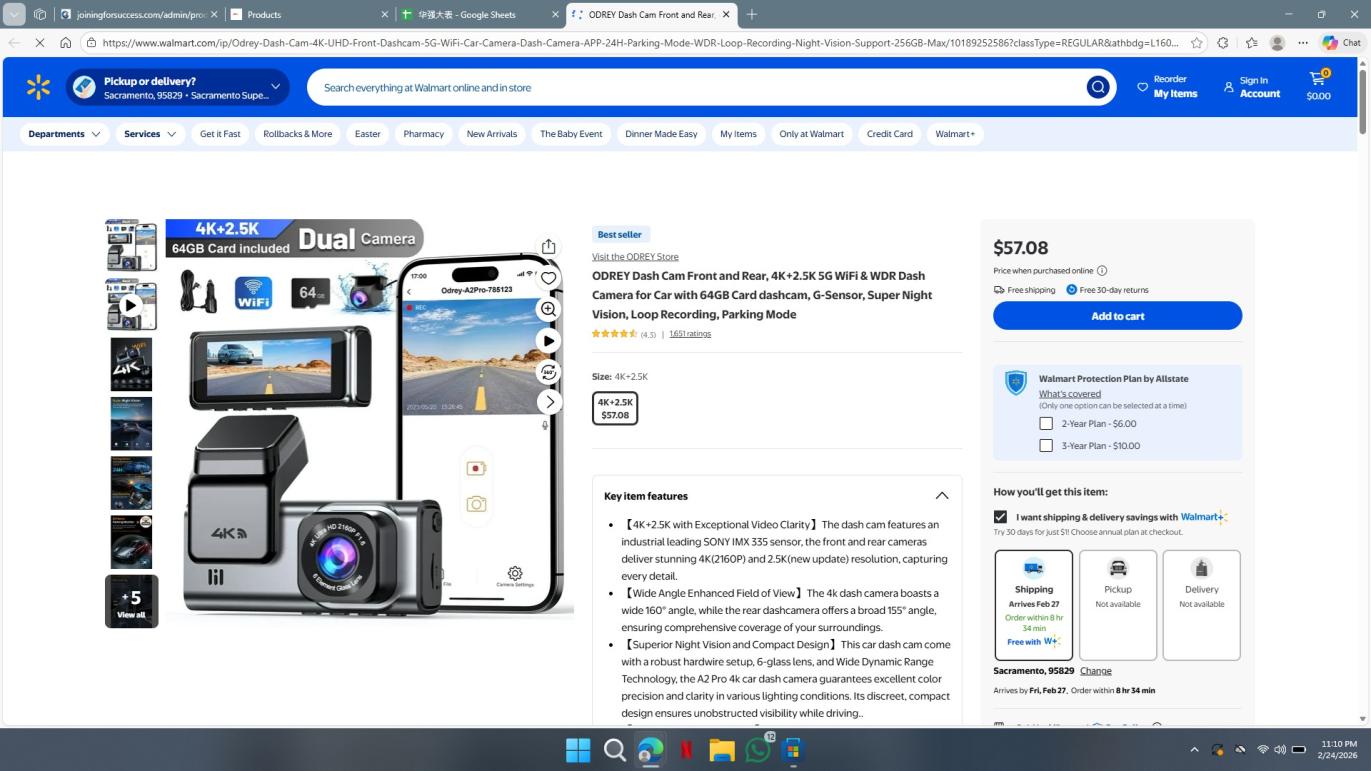Collapse the Key item features section
The image size is (1371, 771).
click(x=941, y=496)
